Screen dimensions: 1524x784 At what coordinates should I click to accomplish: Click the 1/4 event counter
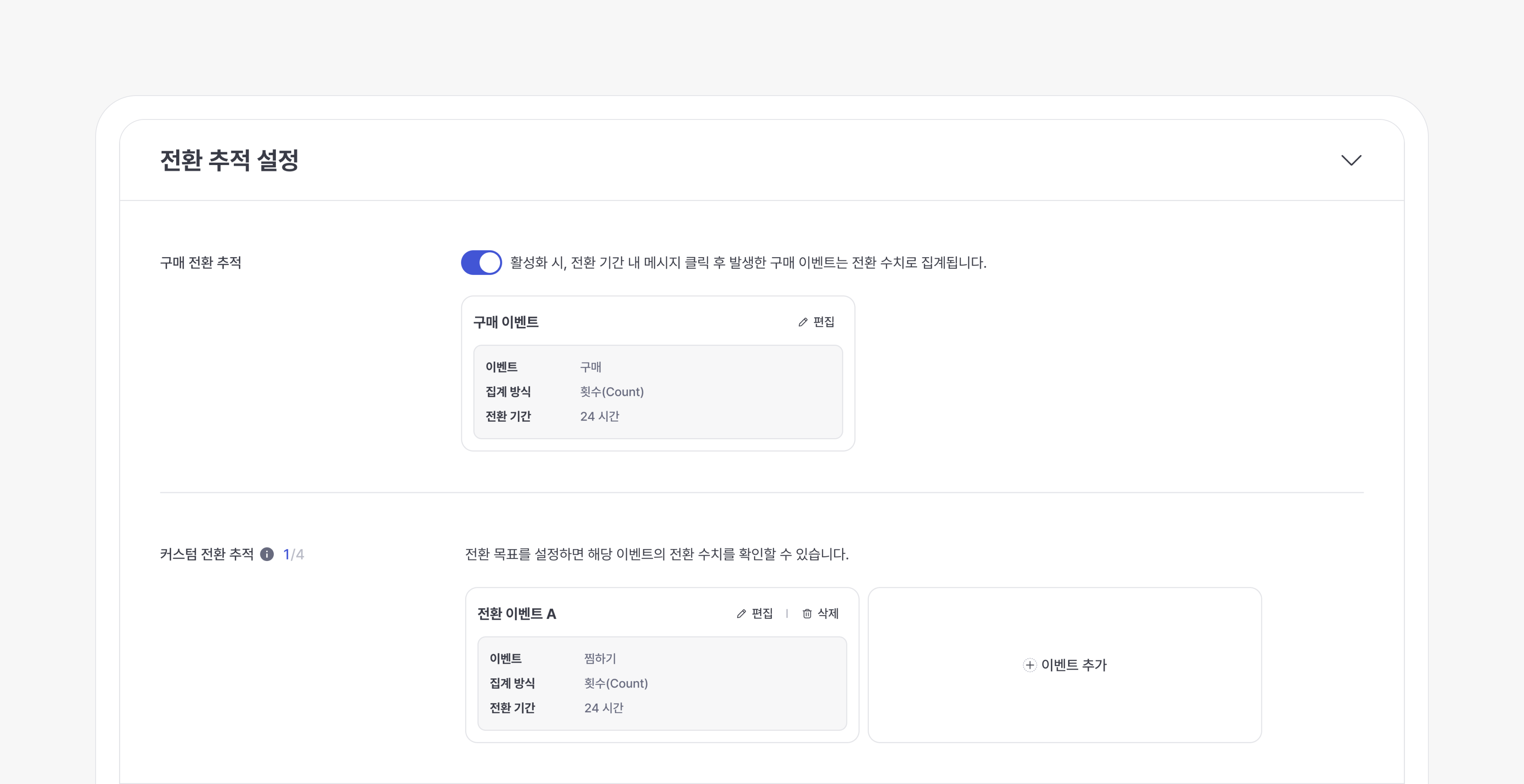tap(293, 554)
